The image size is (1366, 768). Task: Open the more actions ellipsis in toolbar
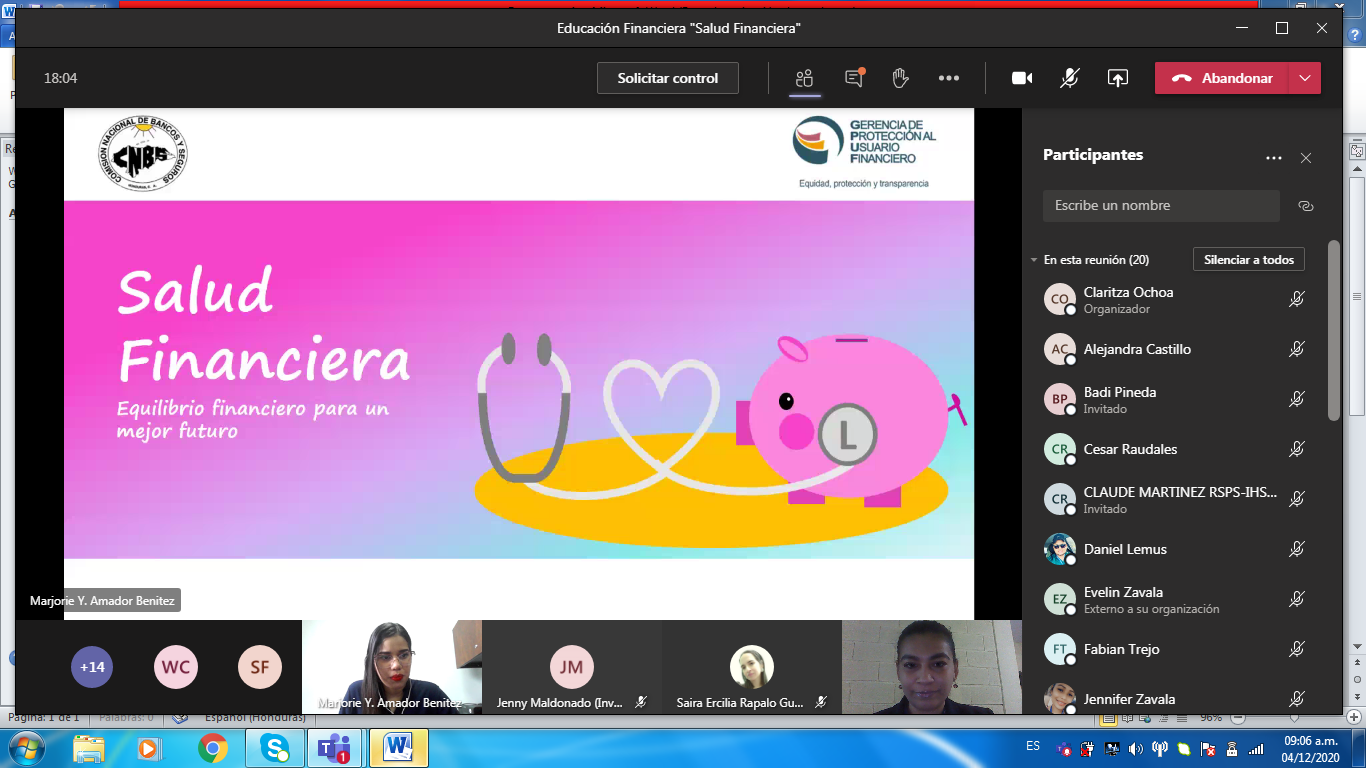949,78
